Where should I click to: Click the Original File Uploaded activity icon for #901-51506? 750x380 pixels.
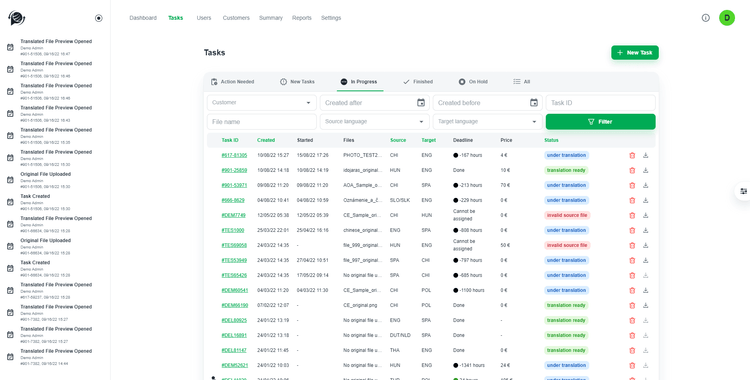[10, 180]
